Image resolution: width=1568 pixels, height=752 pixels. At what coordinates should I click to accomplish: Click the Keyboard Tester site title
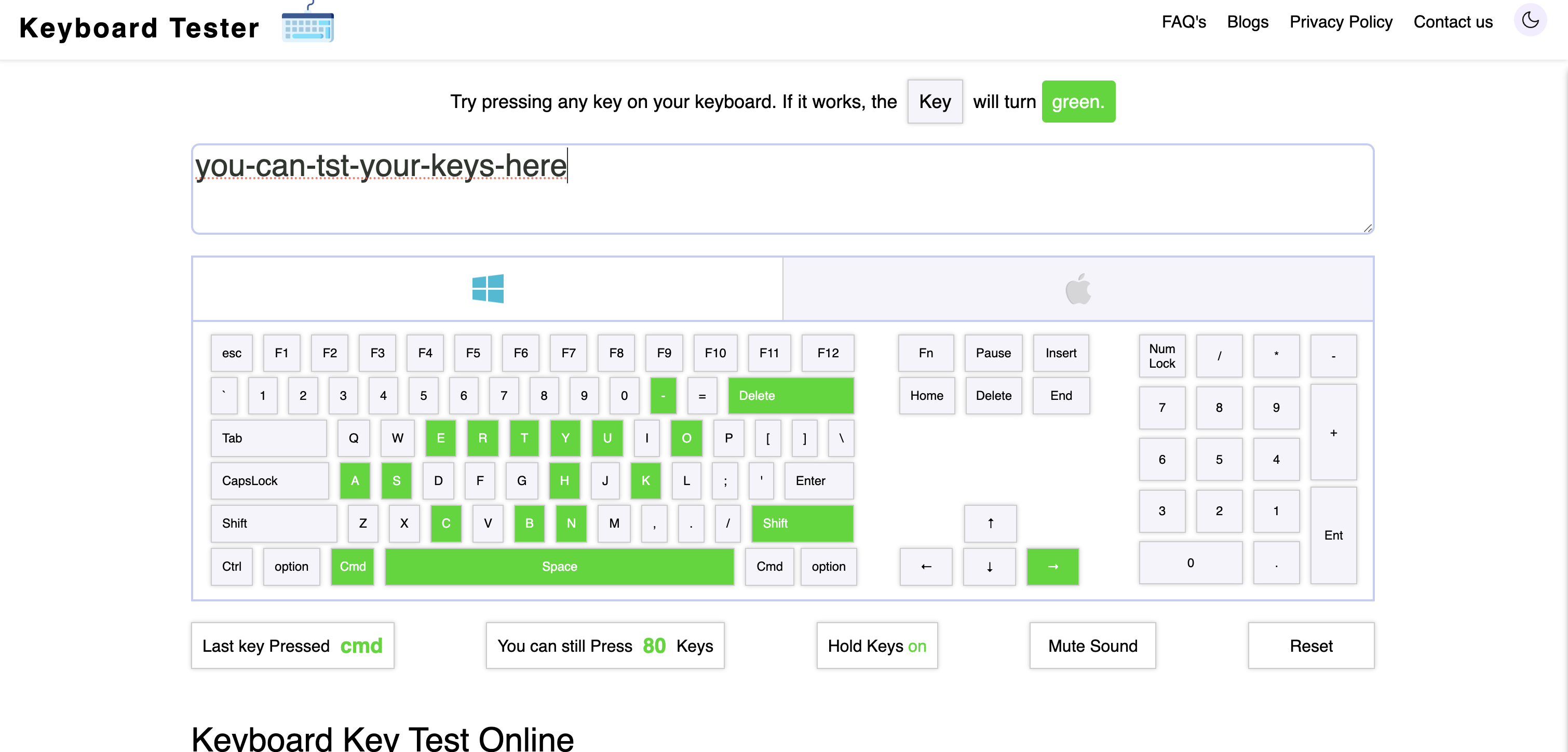[x=139, y=28]
